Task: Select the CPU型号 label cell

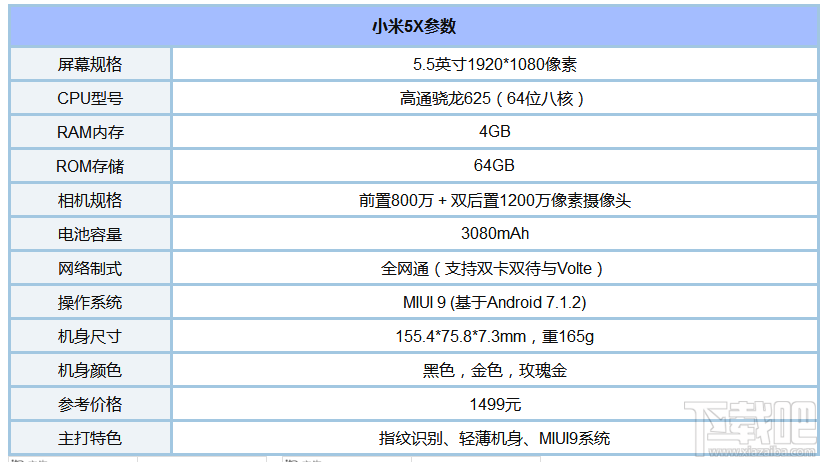Action: (90, 98)
